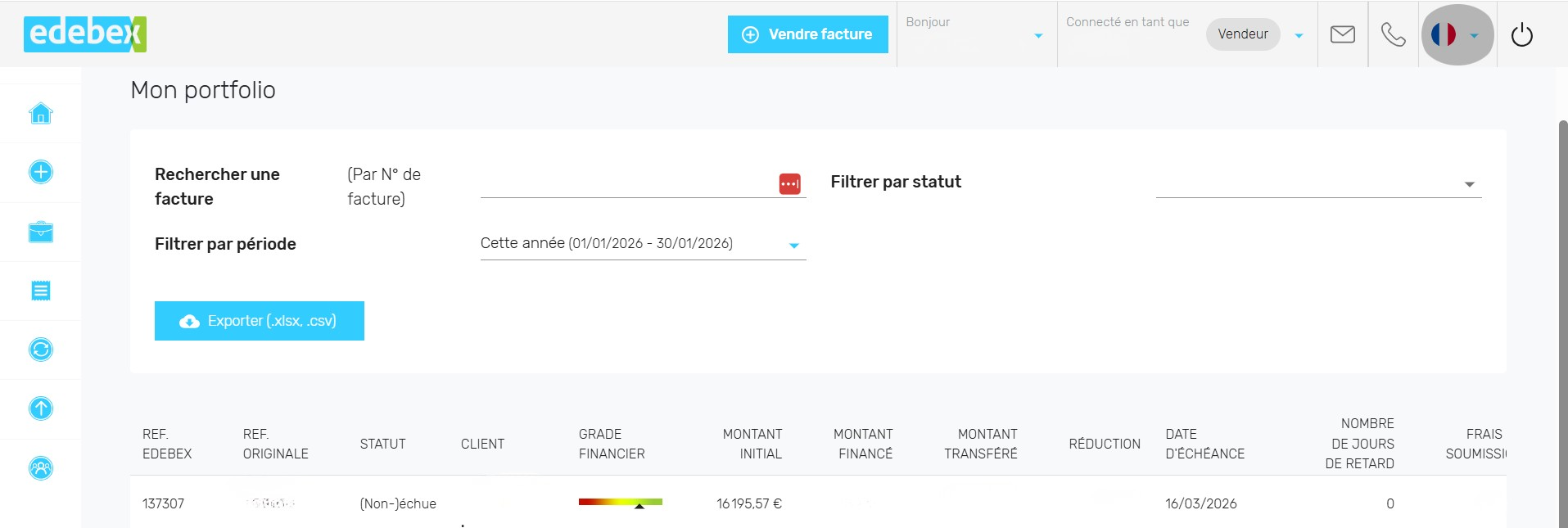Screen dimensions: 1568x528
Task: Log out with the power icon
Action: [x=1521, y=35]
